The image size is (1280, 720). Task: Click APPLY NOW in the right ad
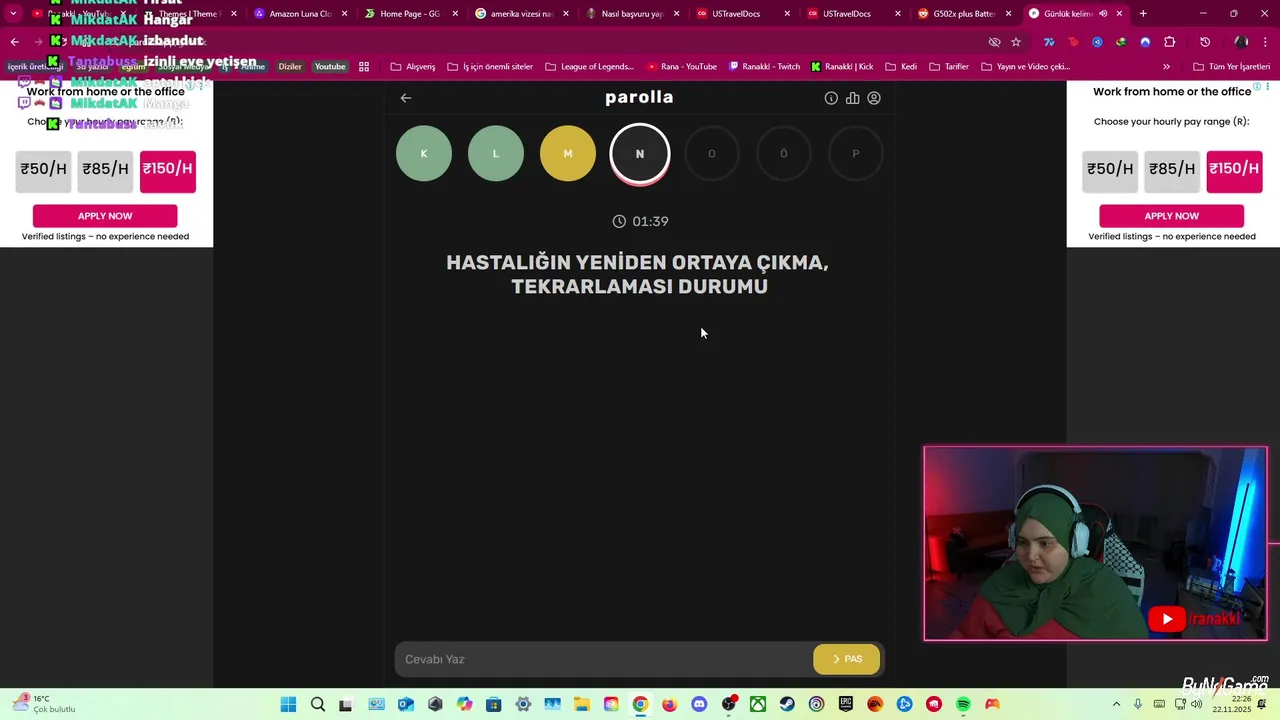click(x=1171, y=216)
